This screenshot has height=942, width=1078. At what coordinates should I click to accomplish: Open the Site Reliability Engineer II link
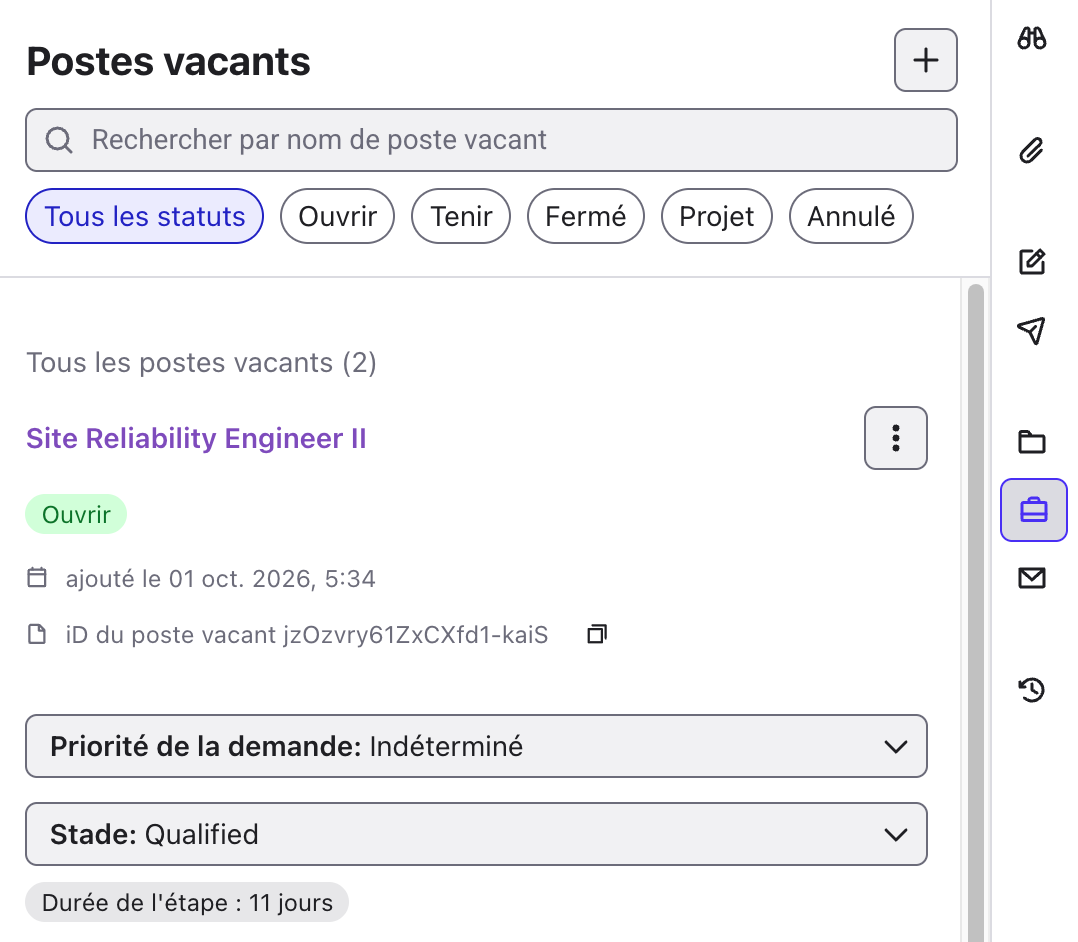tap(196, 439)
